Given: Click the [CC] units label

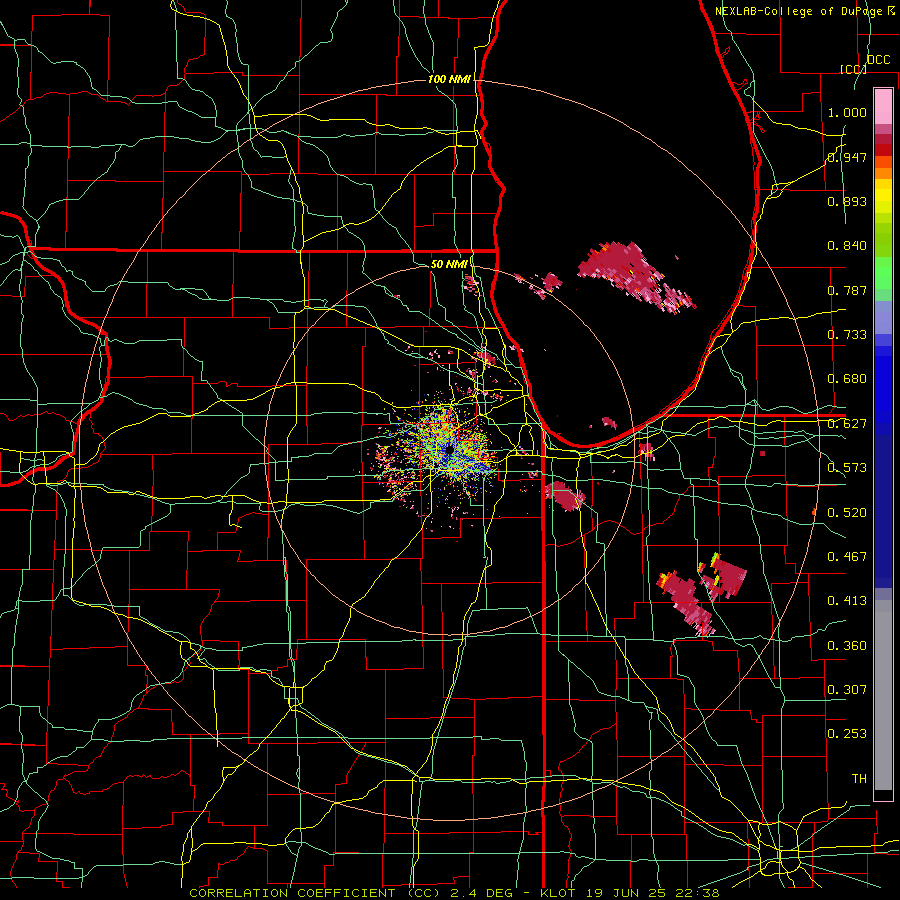Looking at the screenshot, I should (x=853, y=69).
